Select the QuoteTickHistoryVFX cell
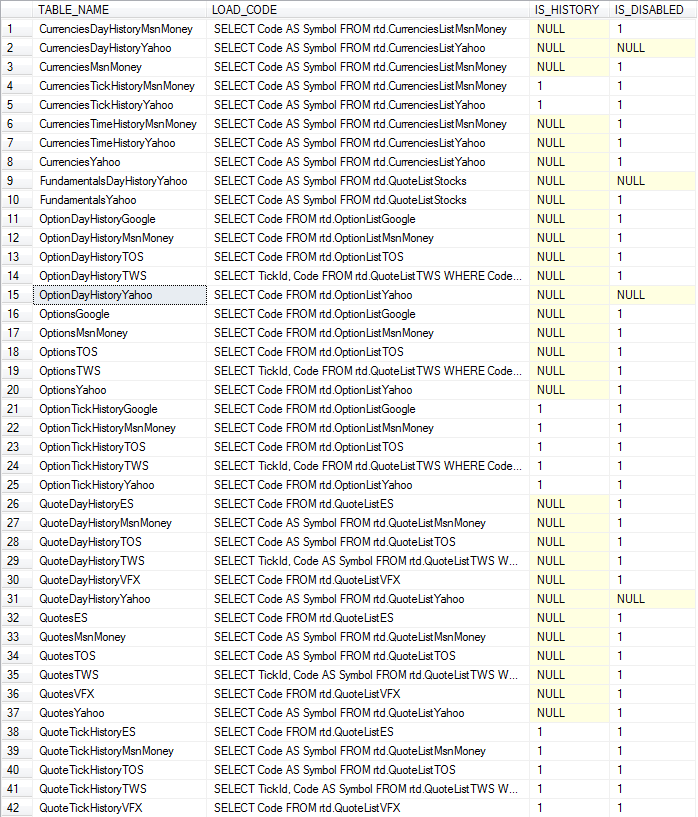The height and width of the screenshot is (817, 698). click(120, 809)
